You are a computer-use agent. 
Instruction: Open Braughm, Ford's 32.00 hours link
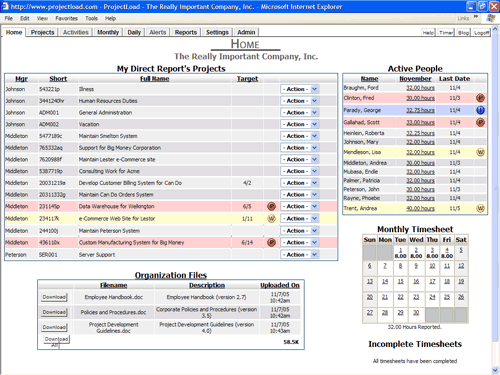420,88
